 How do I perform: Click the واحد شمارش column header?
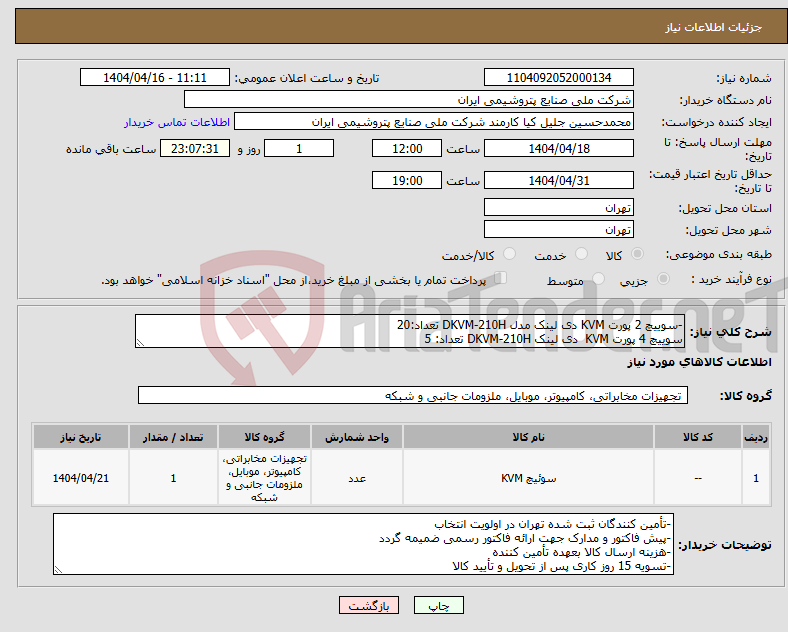pos(356,437)
